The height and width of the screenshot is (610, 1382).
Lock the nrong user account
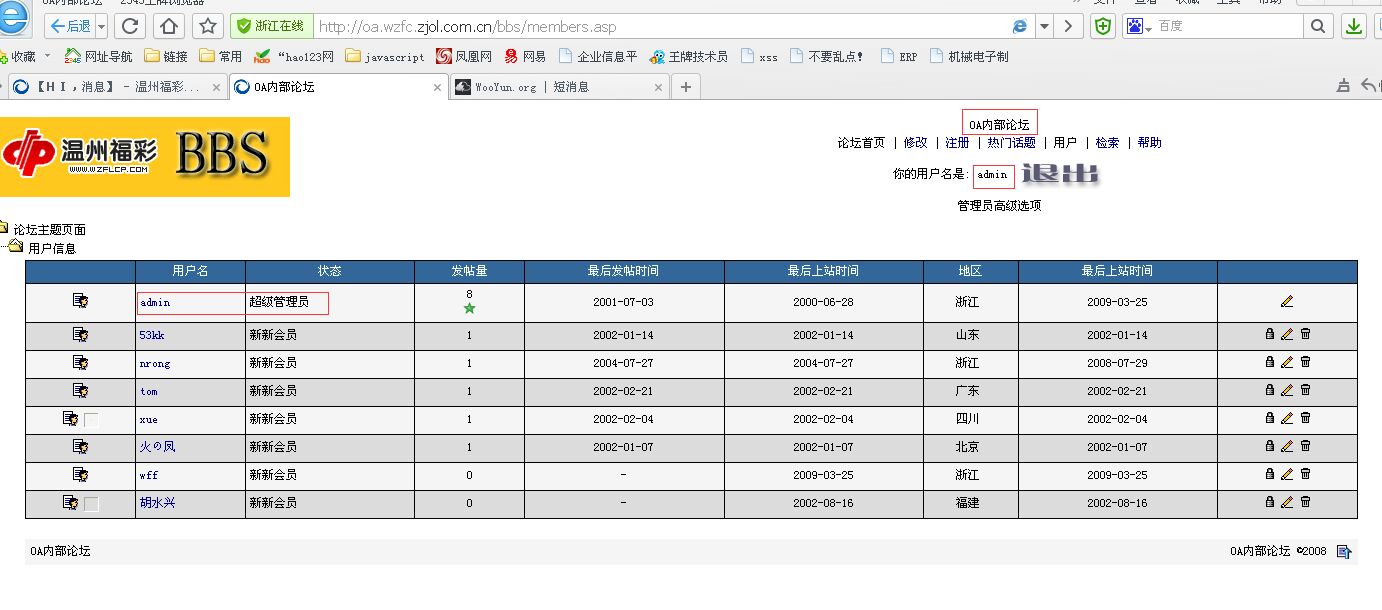(1270, 362)
